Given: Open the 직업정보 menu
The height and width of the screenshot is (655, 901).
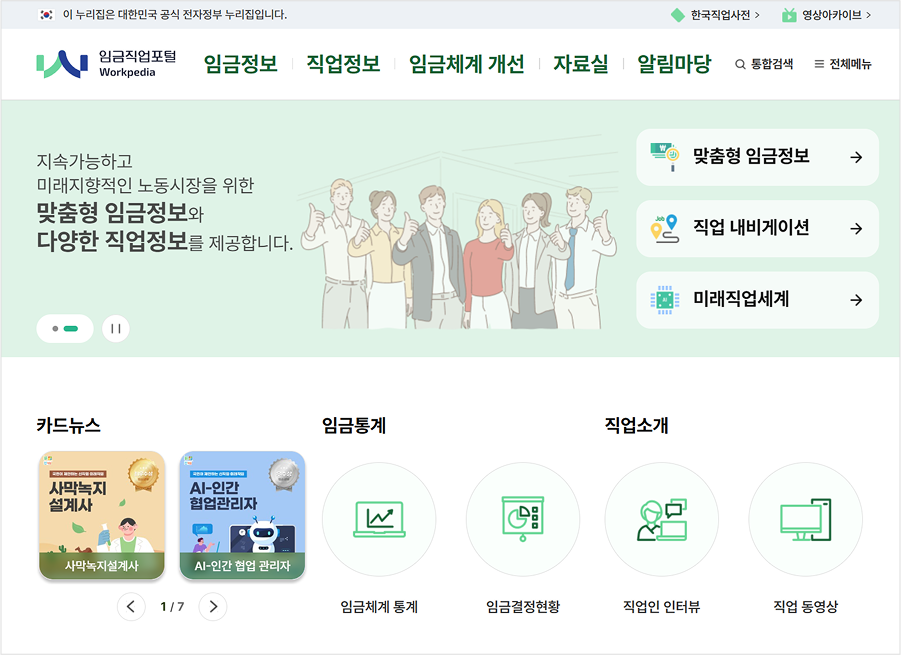Looking at the screenshot, I should tap(343, 64).
